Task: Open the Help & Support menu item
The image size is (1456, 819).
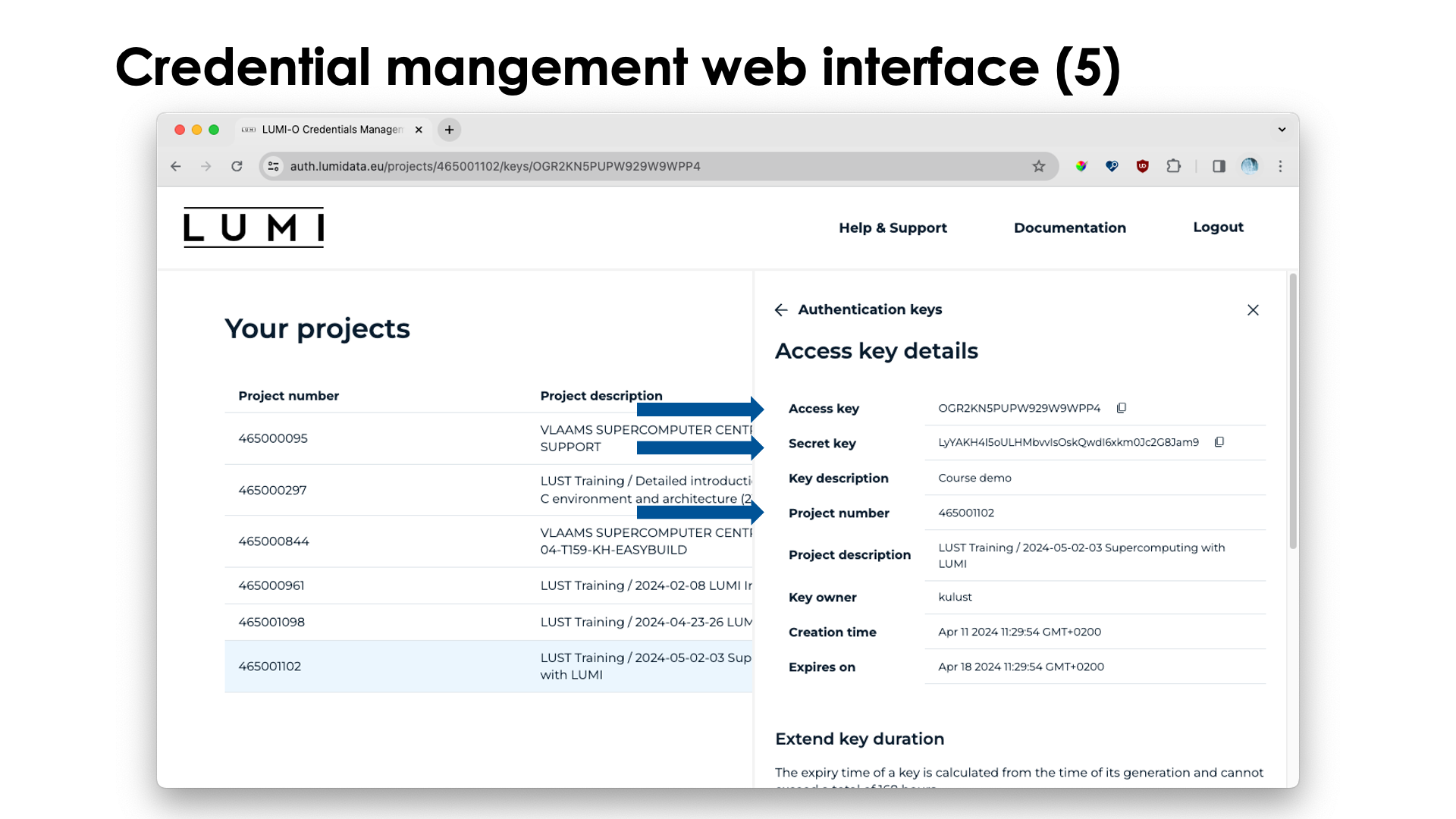Action: (x=893, y=227)
